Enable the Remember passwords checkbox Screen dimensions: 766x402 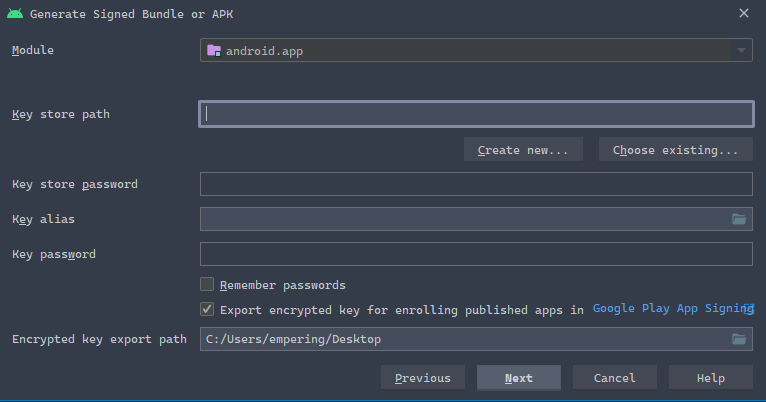coord(207,284)
